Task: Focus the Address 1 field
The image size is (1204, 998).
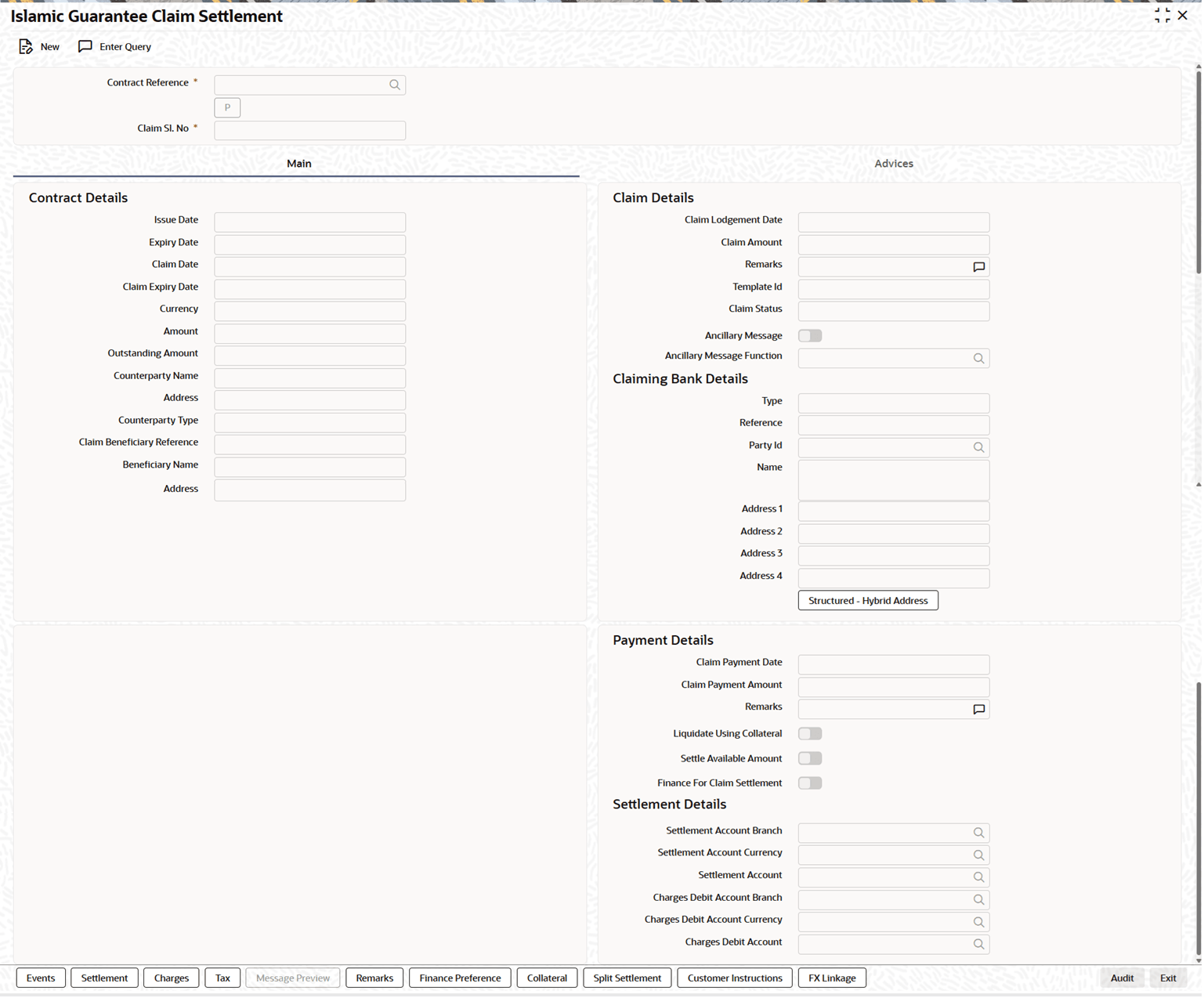Action: (x=894, y=512)
